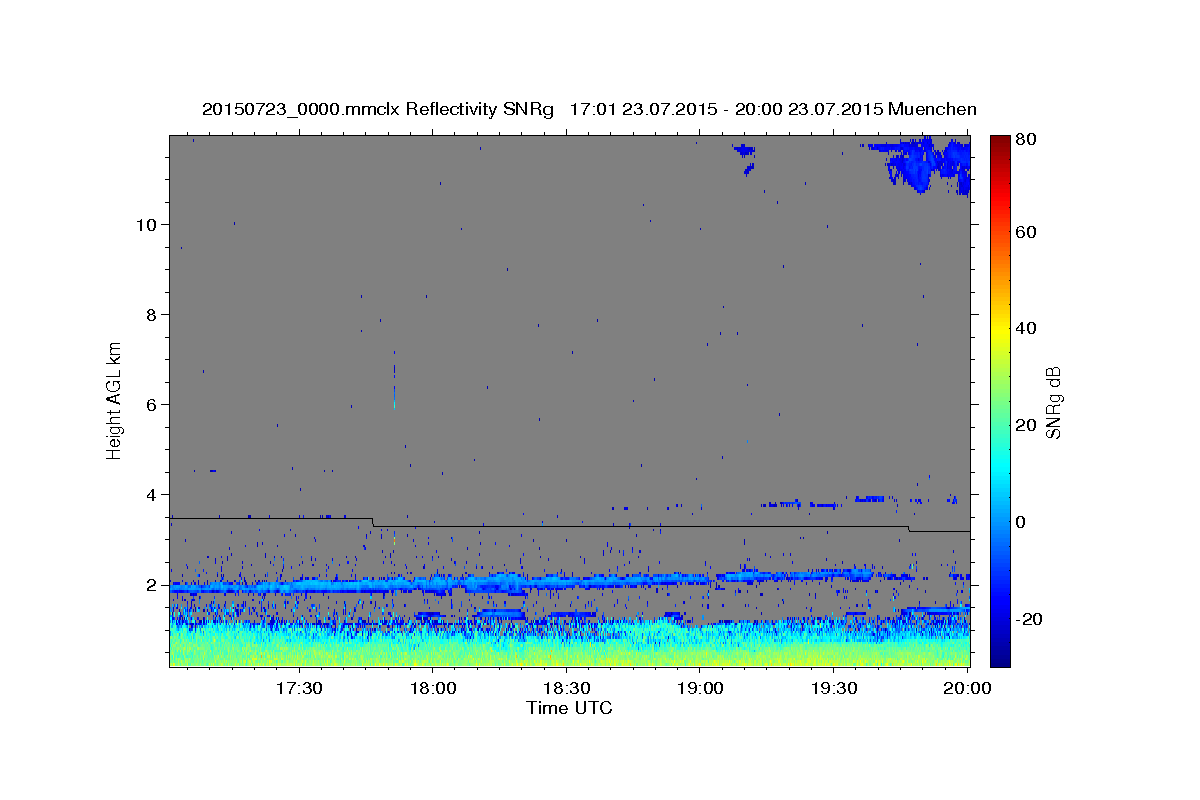Click the dark red top of the colorbar

click(x=1000, y=145)
